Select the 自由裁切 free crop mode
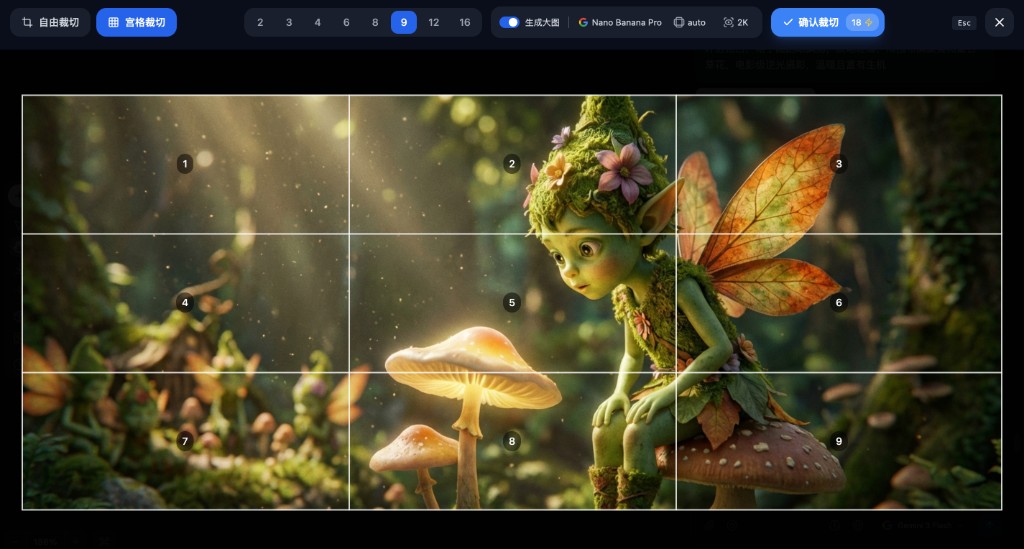Image resolution: width=1024 pixels, height=549 pixels. (50, 22)
